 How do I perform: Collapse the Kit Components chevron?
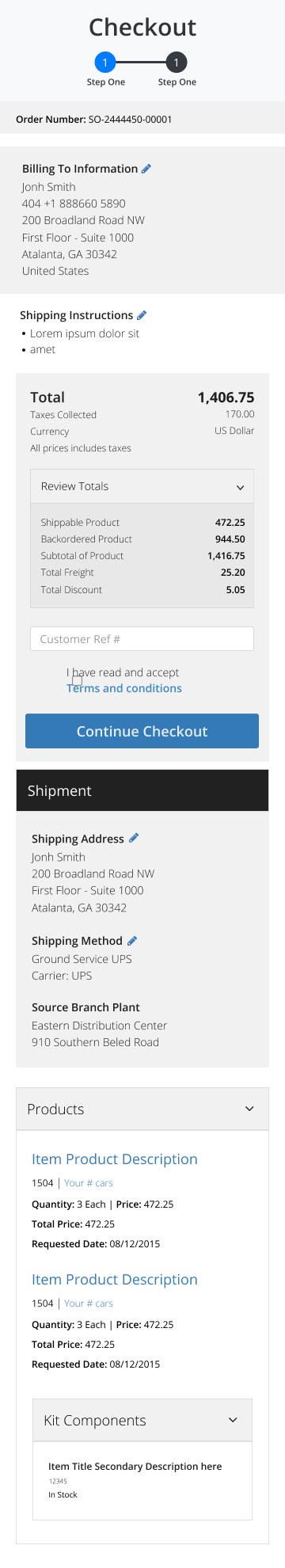tap(233, 1420)
